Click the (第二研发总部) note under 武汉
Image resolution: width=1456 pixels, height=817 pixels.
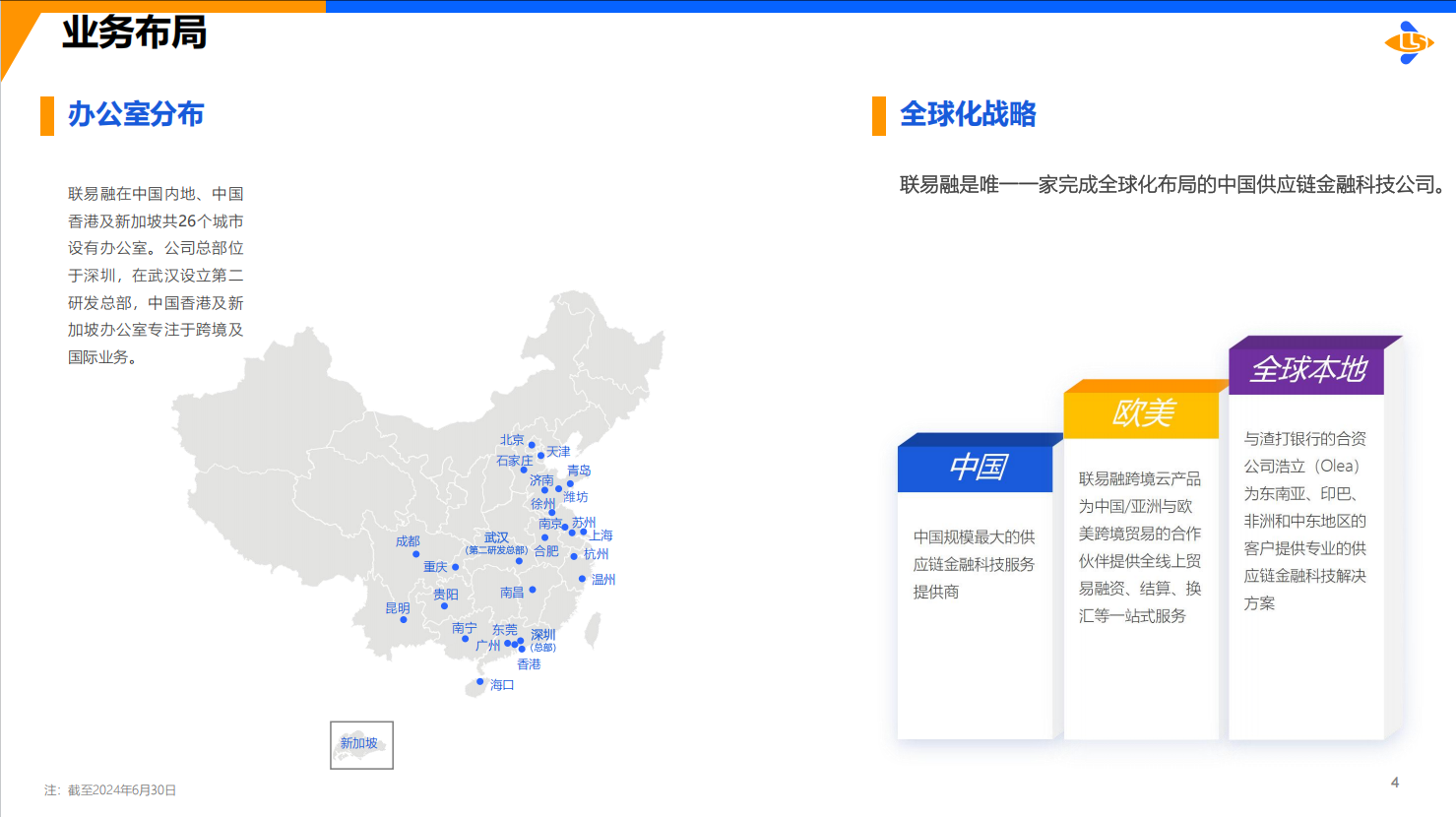tap(496, 550)
